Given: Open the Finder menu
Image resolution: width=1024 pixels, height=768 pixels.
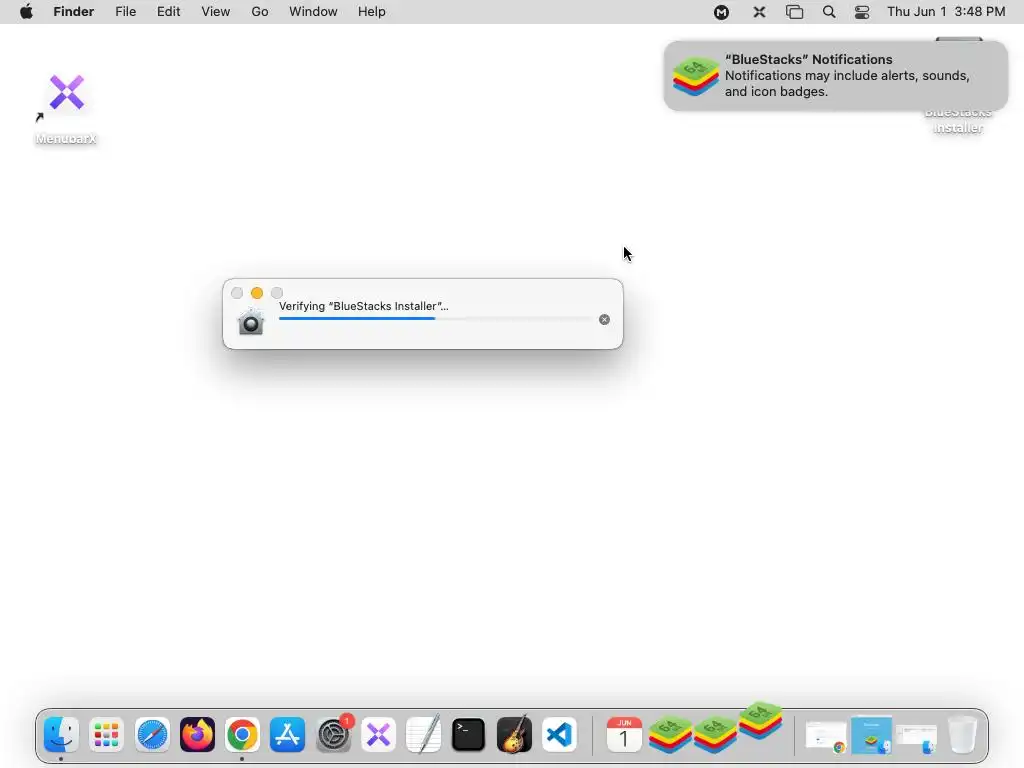Looking at the screenshot, I should [x=73, y=12].
